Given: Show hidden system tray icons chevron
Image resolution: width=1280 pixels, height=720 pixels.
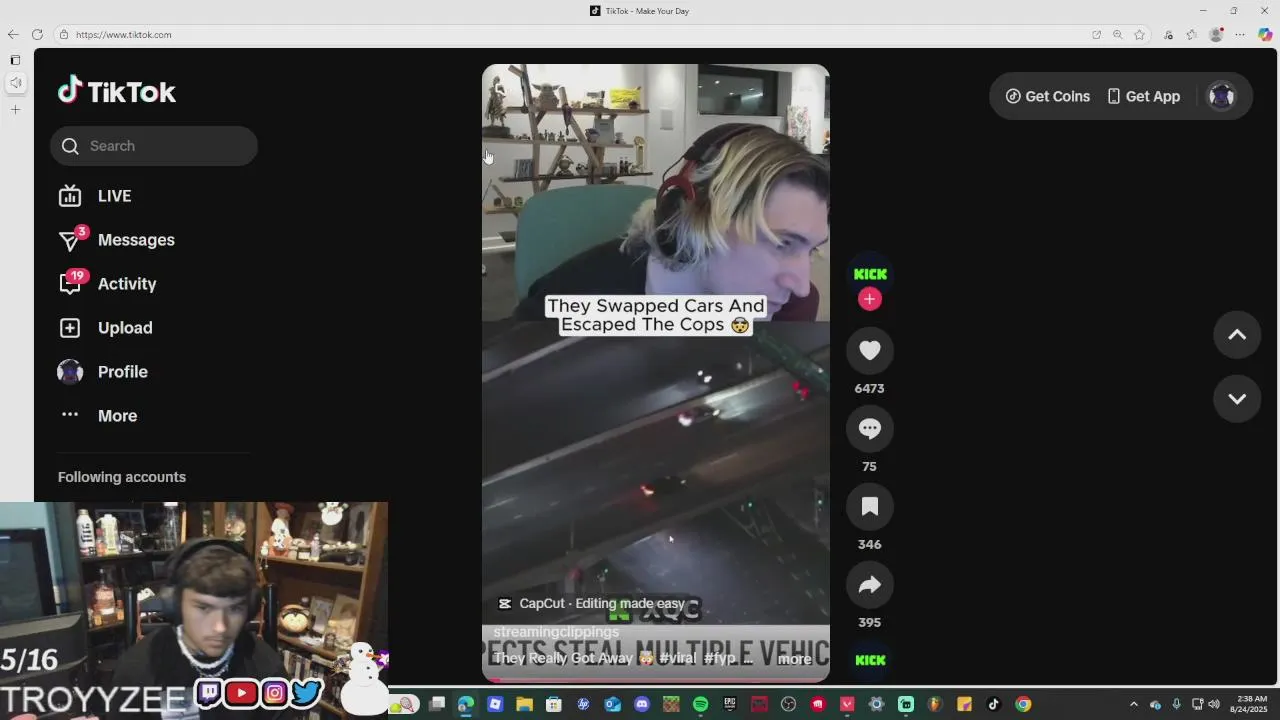Looking at the screenshot, I should click(1133, 704).
